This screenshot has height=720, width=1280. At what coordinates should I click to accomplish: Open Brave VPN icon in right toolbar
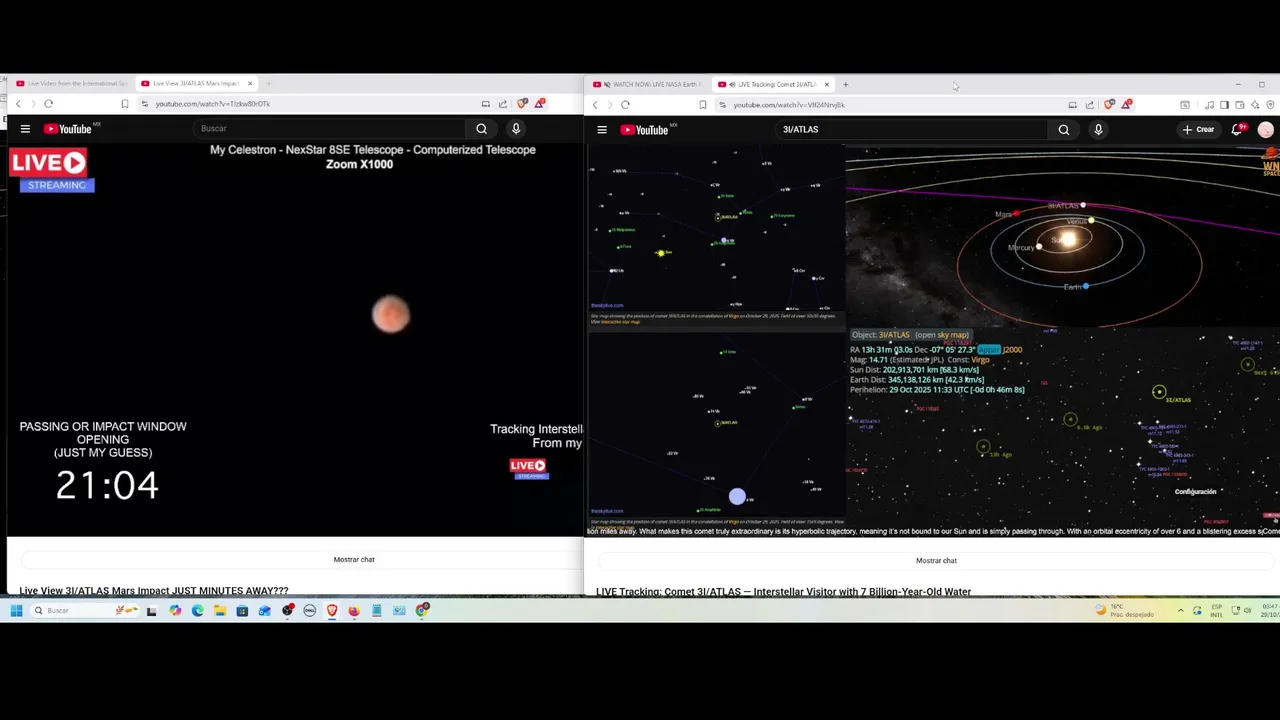coord(1270,104)
